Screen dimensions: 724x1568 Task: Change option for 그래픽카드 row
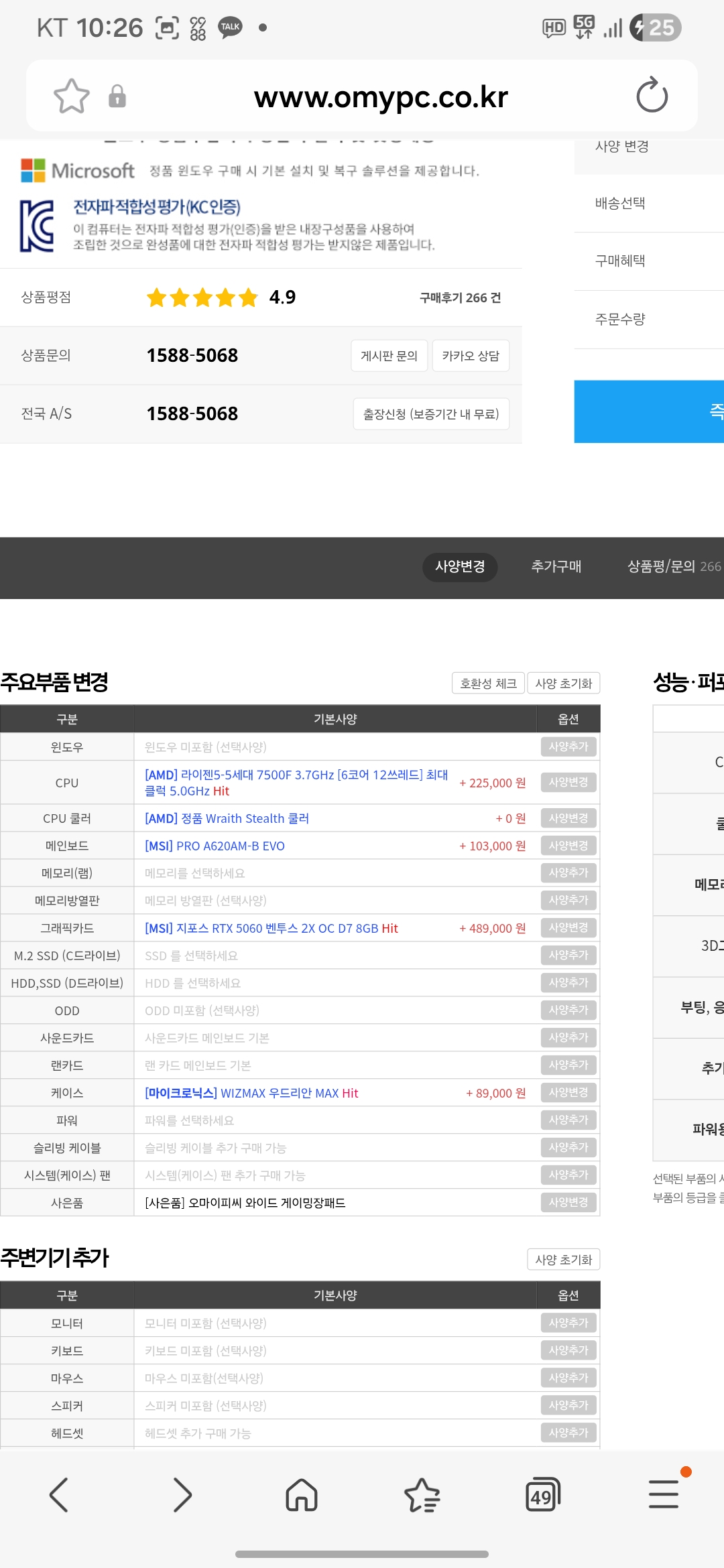coord(568,927)
